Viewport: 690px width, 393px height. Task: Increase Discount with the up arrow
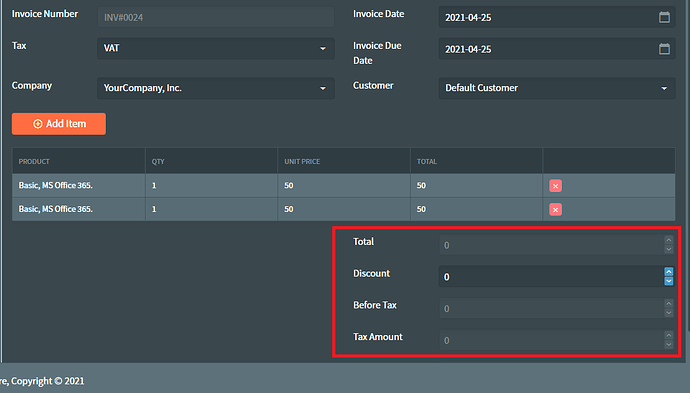click(668, 272)
